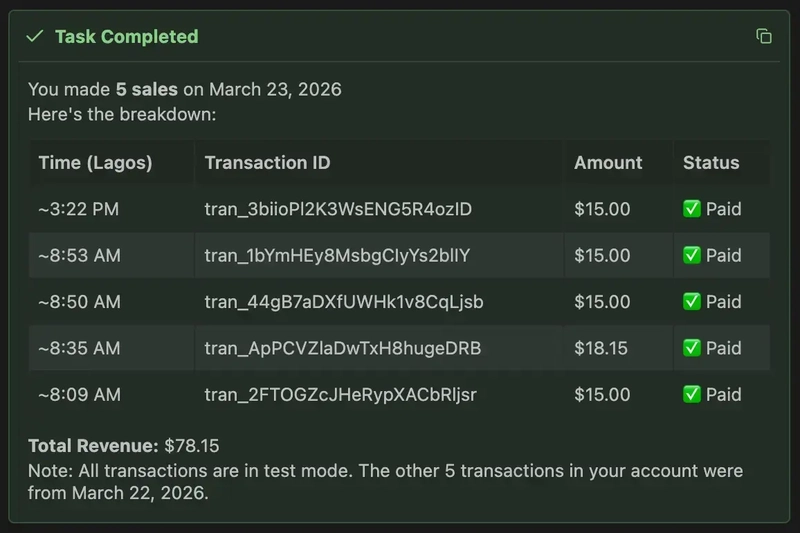The image size is (800, 533).
Task: Select transaction tran_3biioPl2K3WsENG5R4ozID
Action: (338, 209)
